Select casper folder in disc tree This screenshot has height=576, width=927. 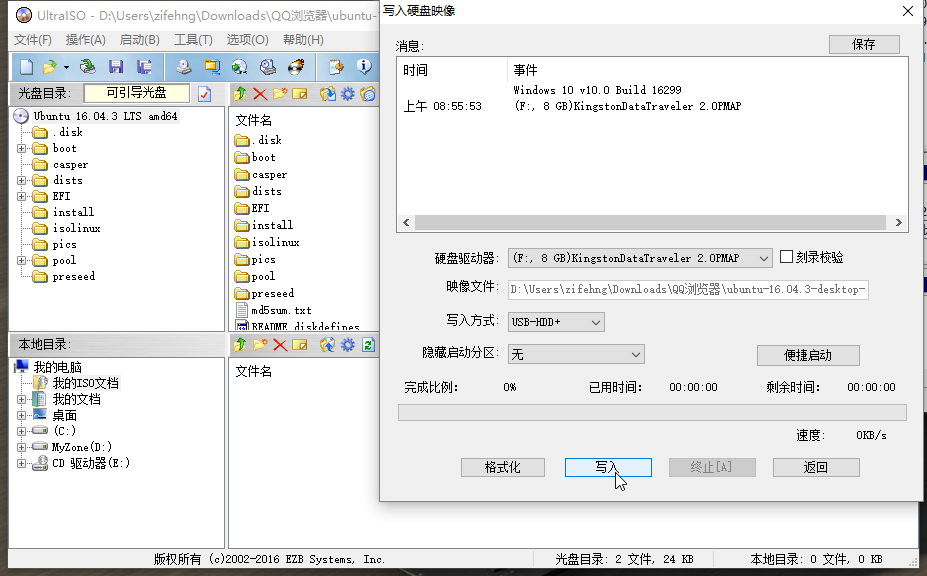click(x=70, y=164)
